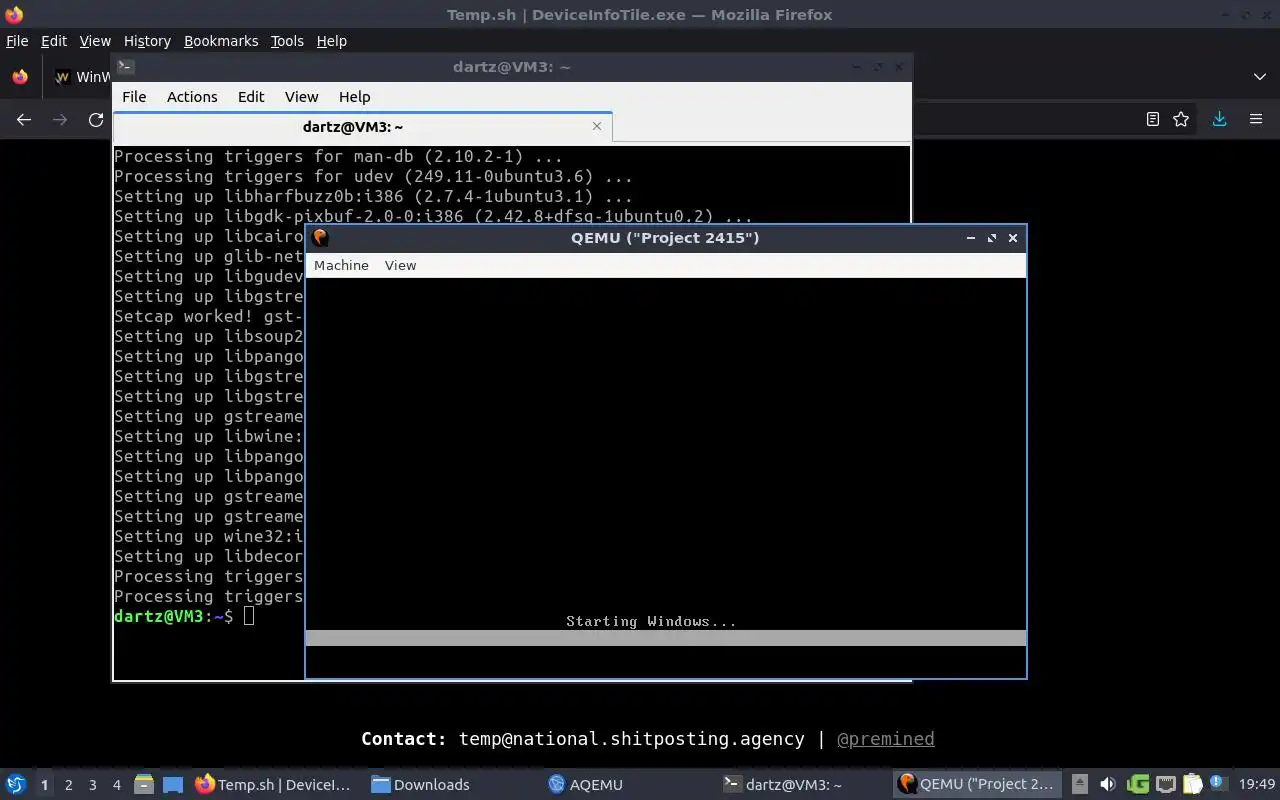Close the QEMU Project 2415 window
Image resolution: width=1280 pixels, height=800 pixels.
[x=1013, y=238]
